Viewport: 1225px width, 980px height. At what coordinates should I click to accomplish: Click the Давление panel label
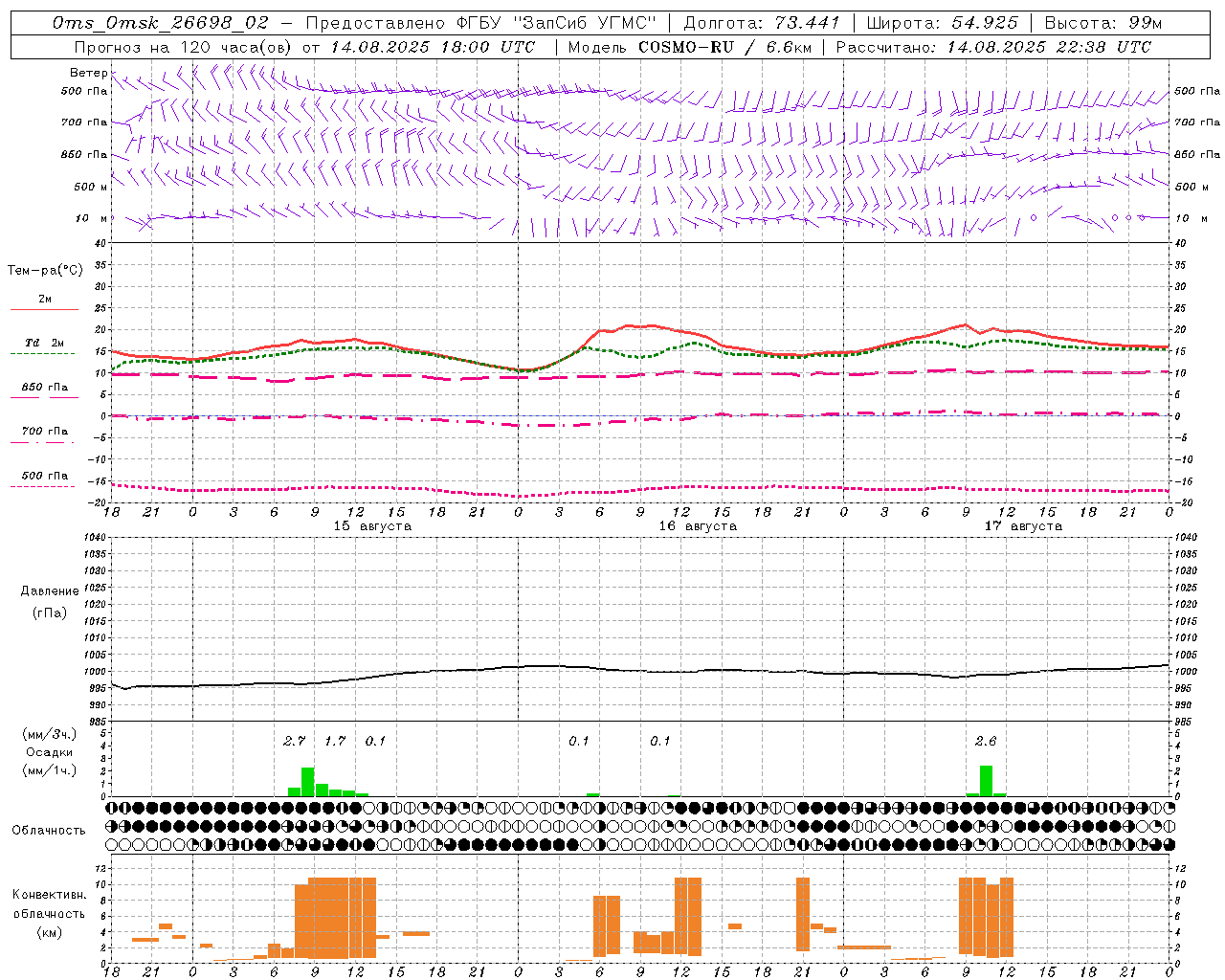click(50, 591)
